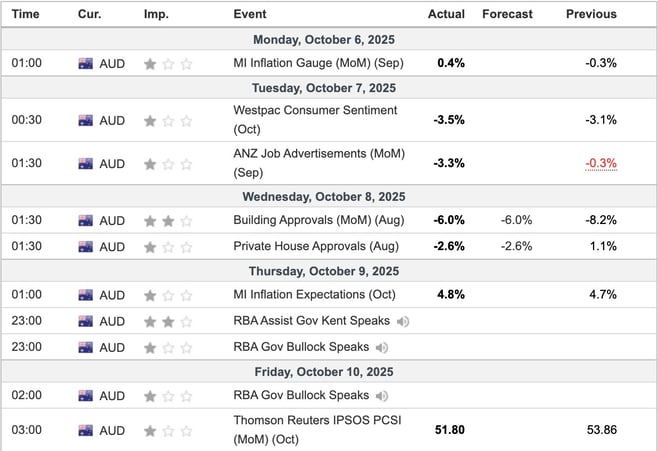Screen dimensions: 658x451
Task: Click revised previous value -0.3% in ANZ row
Action: coord(601,163)
